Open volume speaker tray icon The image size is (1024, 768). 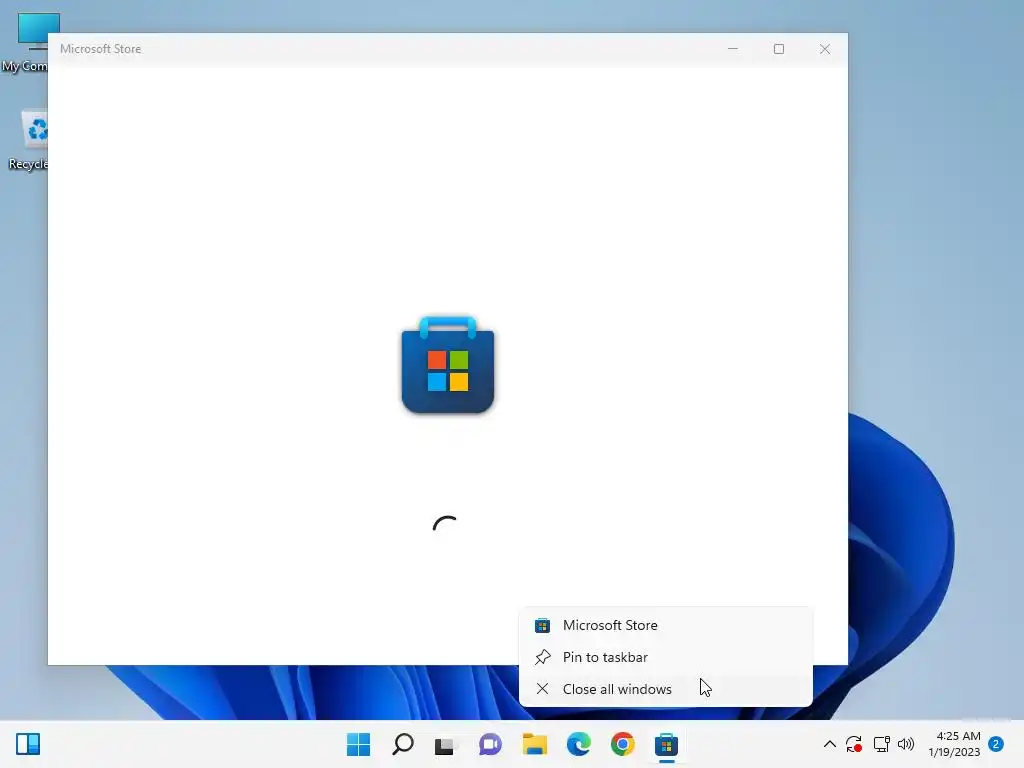(x=906, y=744)
